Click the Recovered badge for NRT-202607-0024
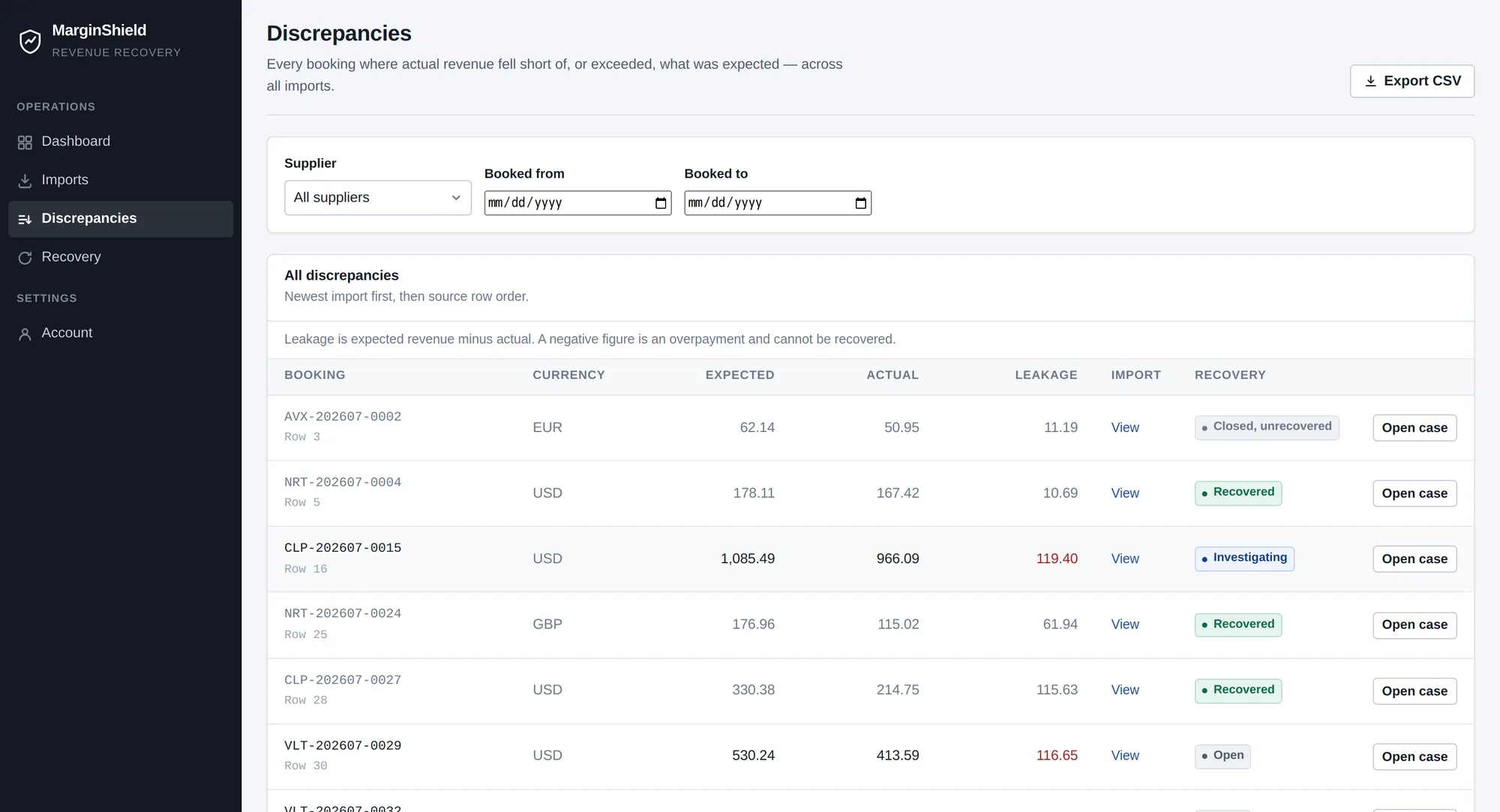The image size is (1500, 812). point(1238,625)
